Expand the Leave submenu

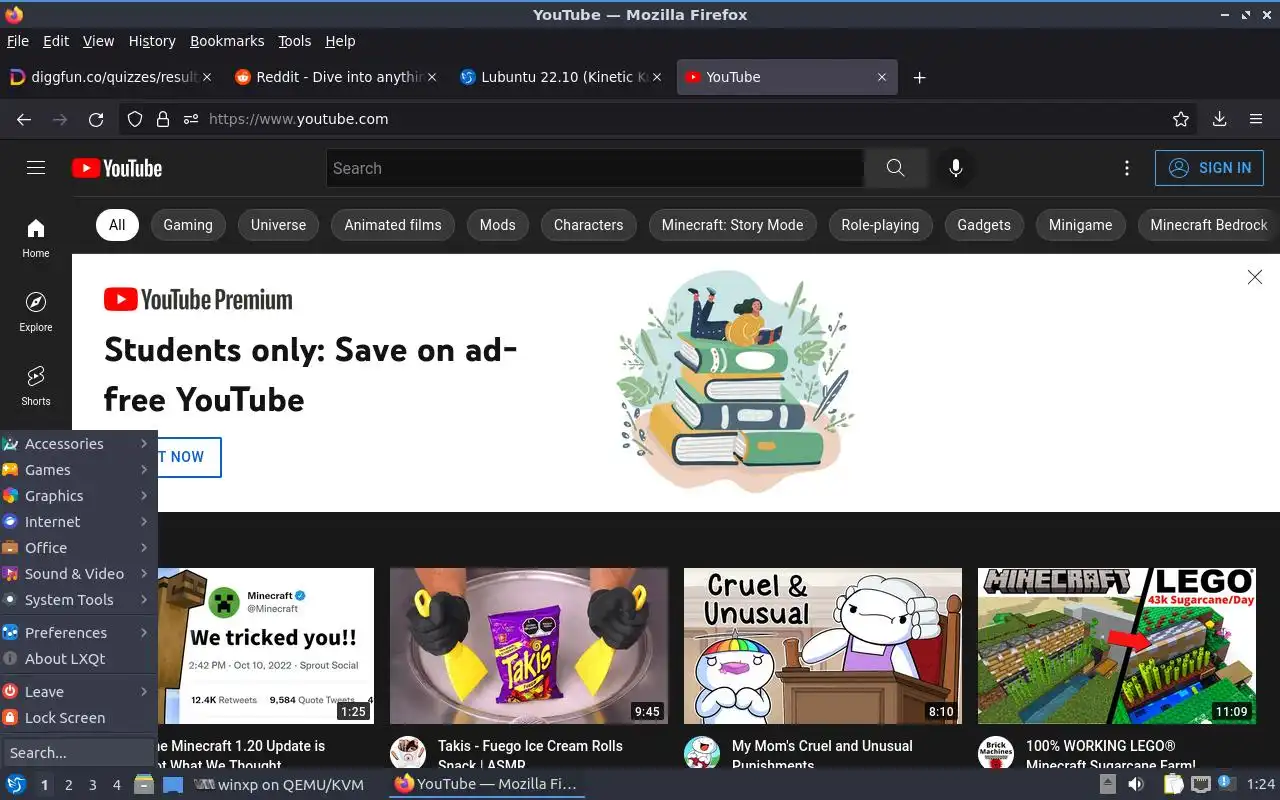(78, 692)
